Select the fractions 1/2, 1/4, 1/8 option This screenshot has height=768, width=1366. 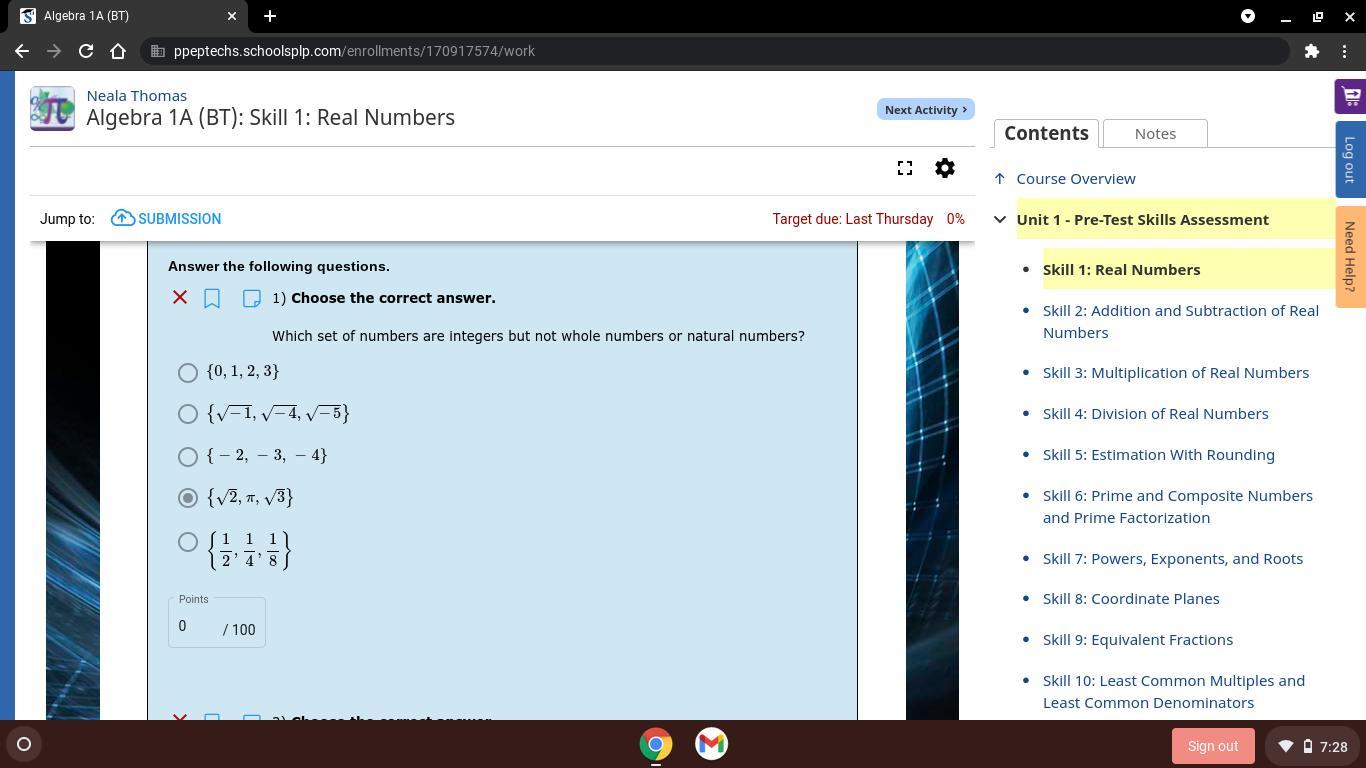(187, 542)
